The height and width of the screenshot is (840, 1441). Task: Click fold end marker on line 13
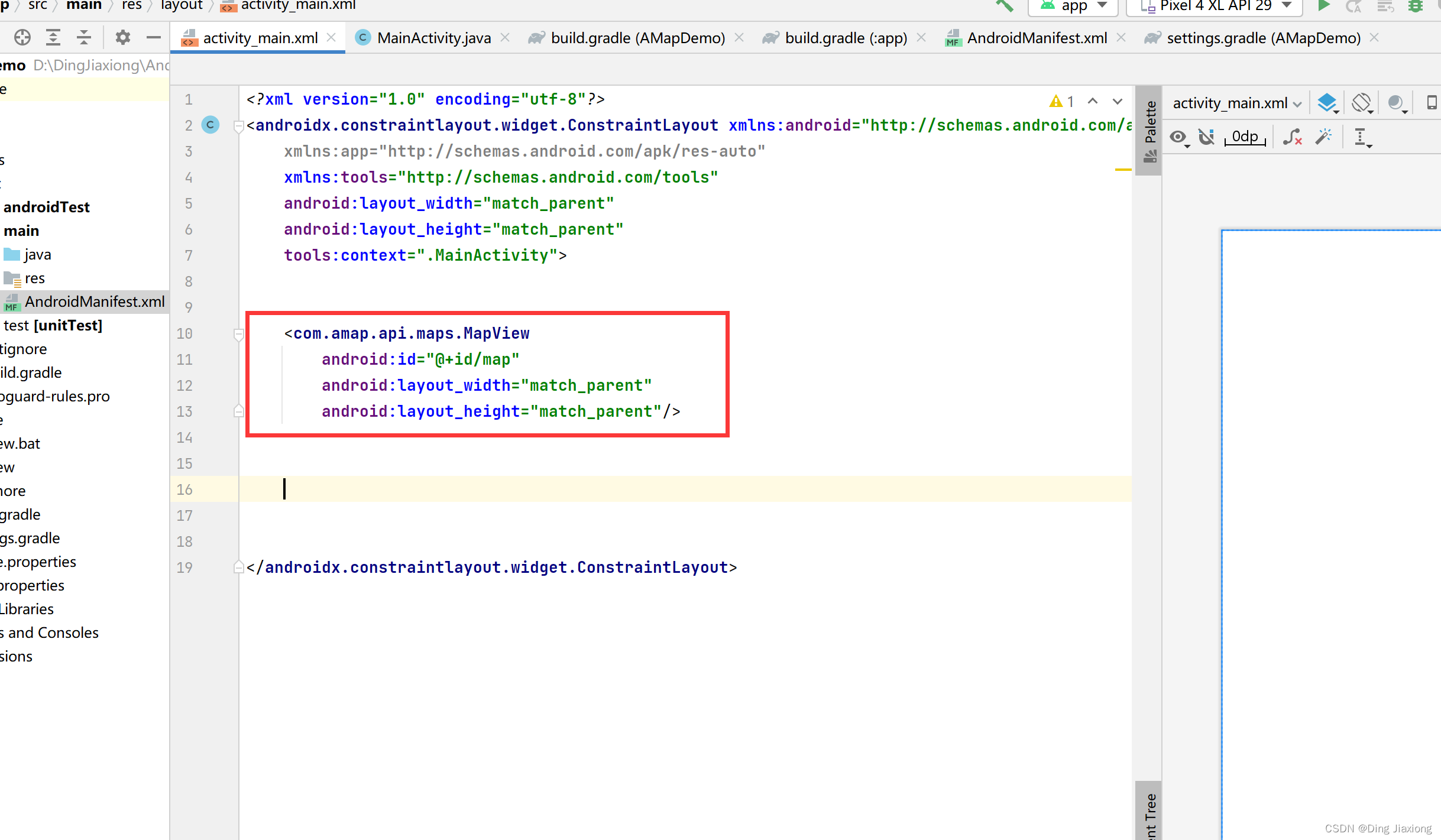(x=239, y=411)
